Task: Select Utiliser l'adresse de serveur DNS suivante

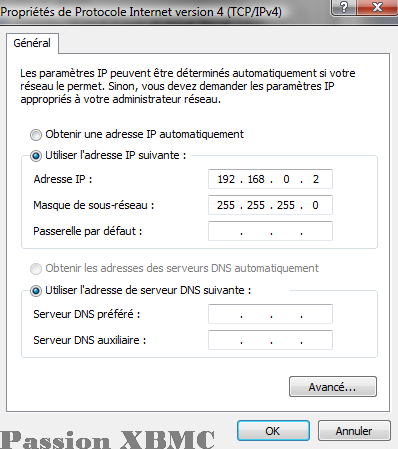Action: (36, 291)
